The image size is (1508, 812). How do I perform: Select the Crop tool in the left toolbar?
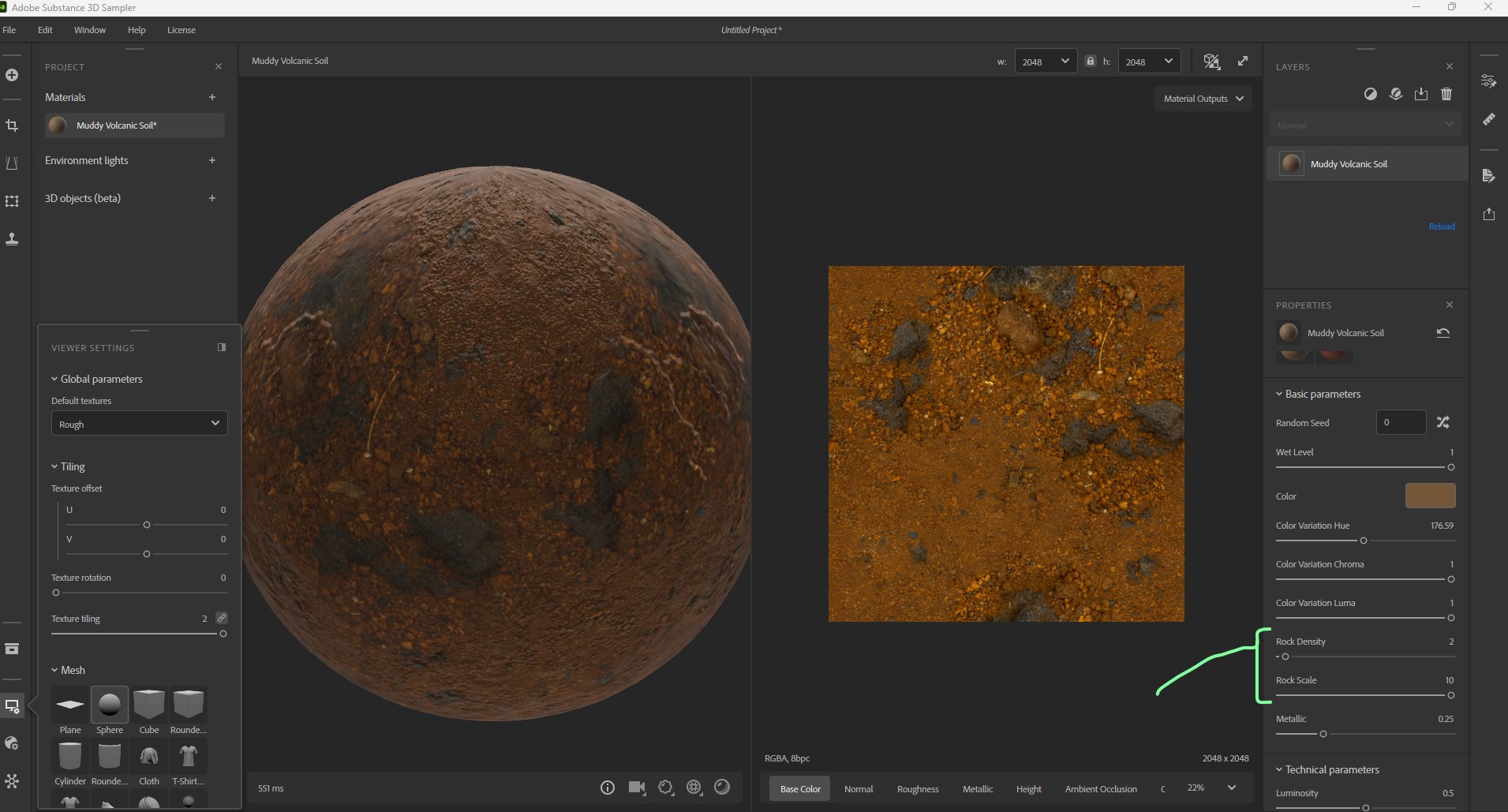coord(13,125)
